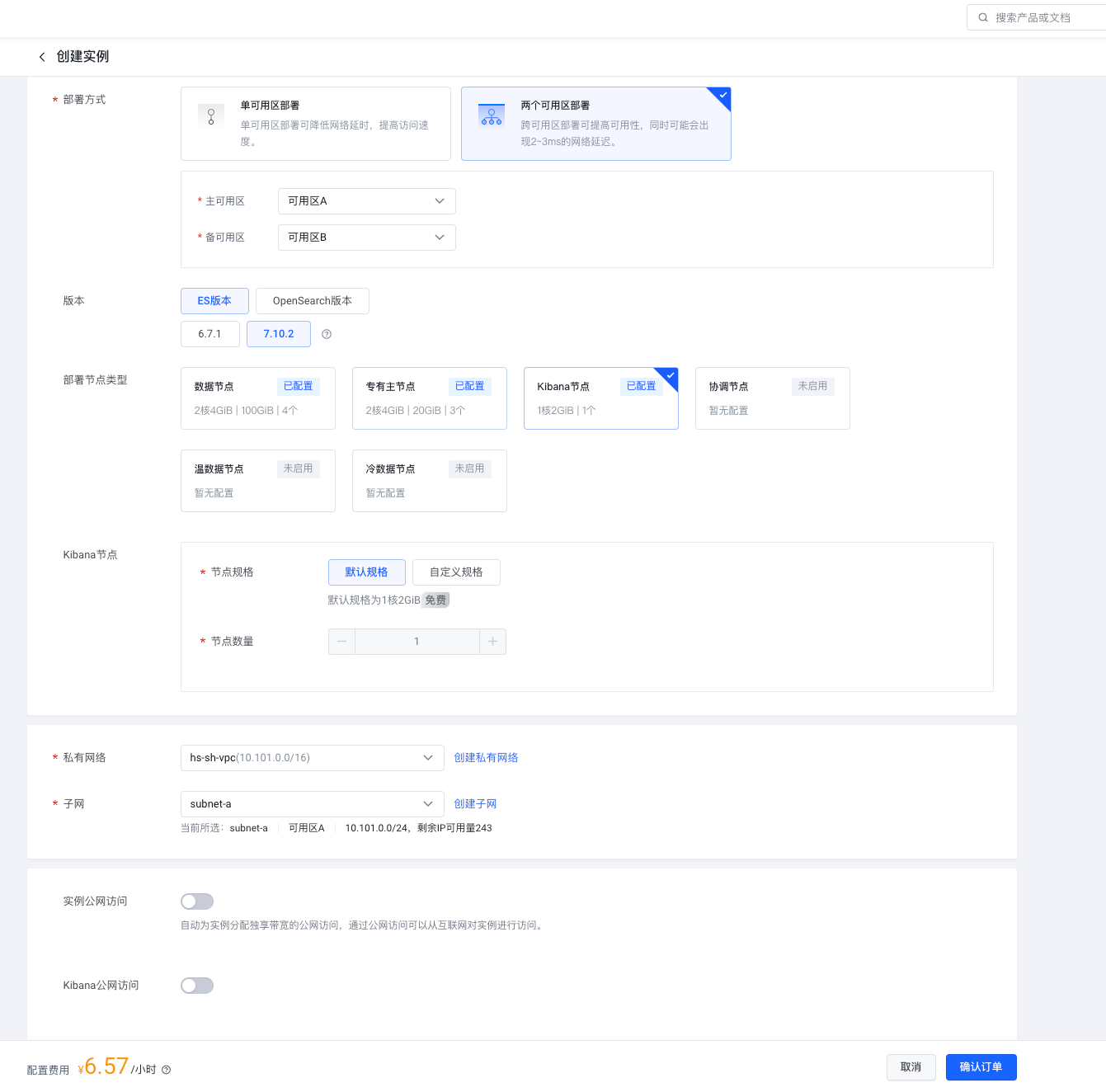
Task: Click the search magnifier icon
Action: [983, 17]
